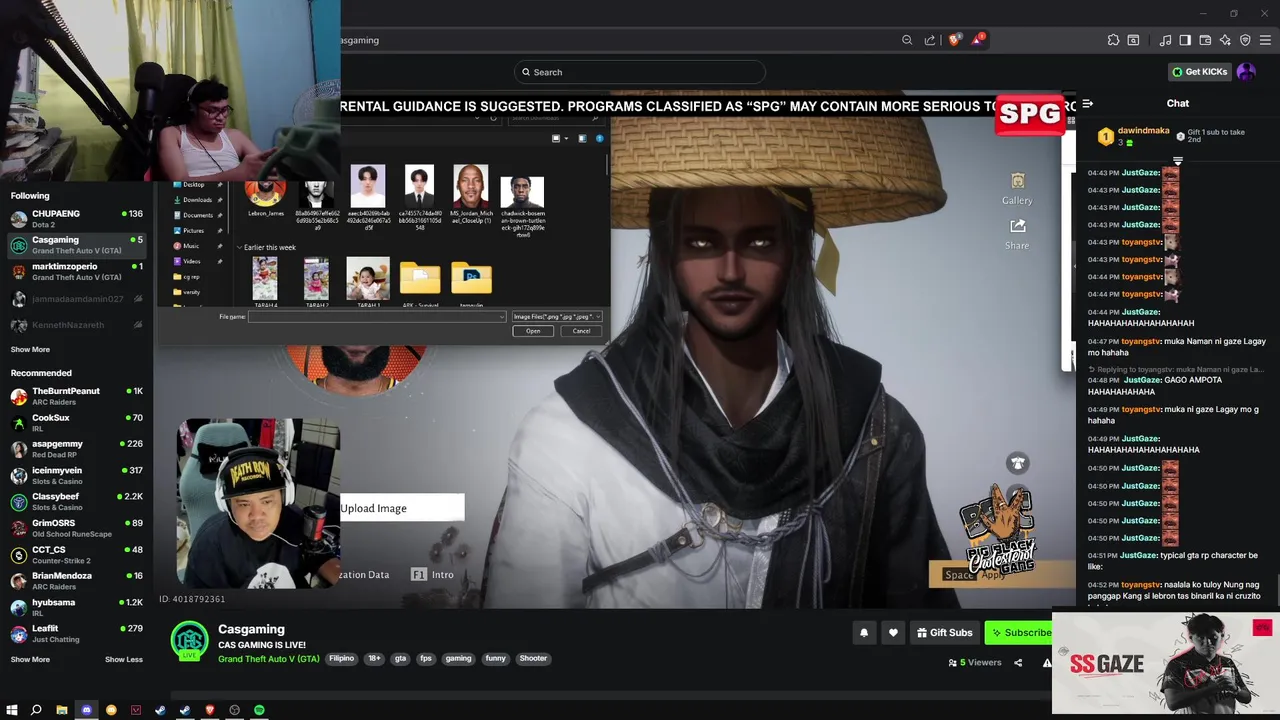
Task: Click Show More under Recommended
Action: click(30, 660)
